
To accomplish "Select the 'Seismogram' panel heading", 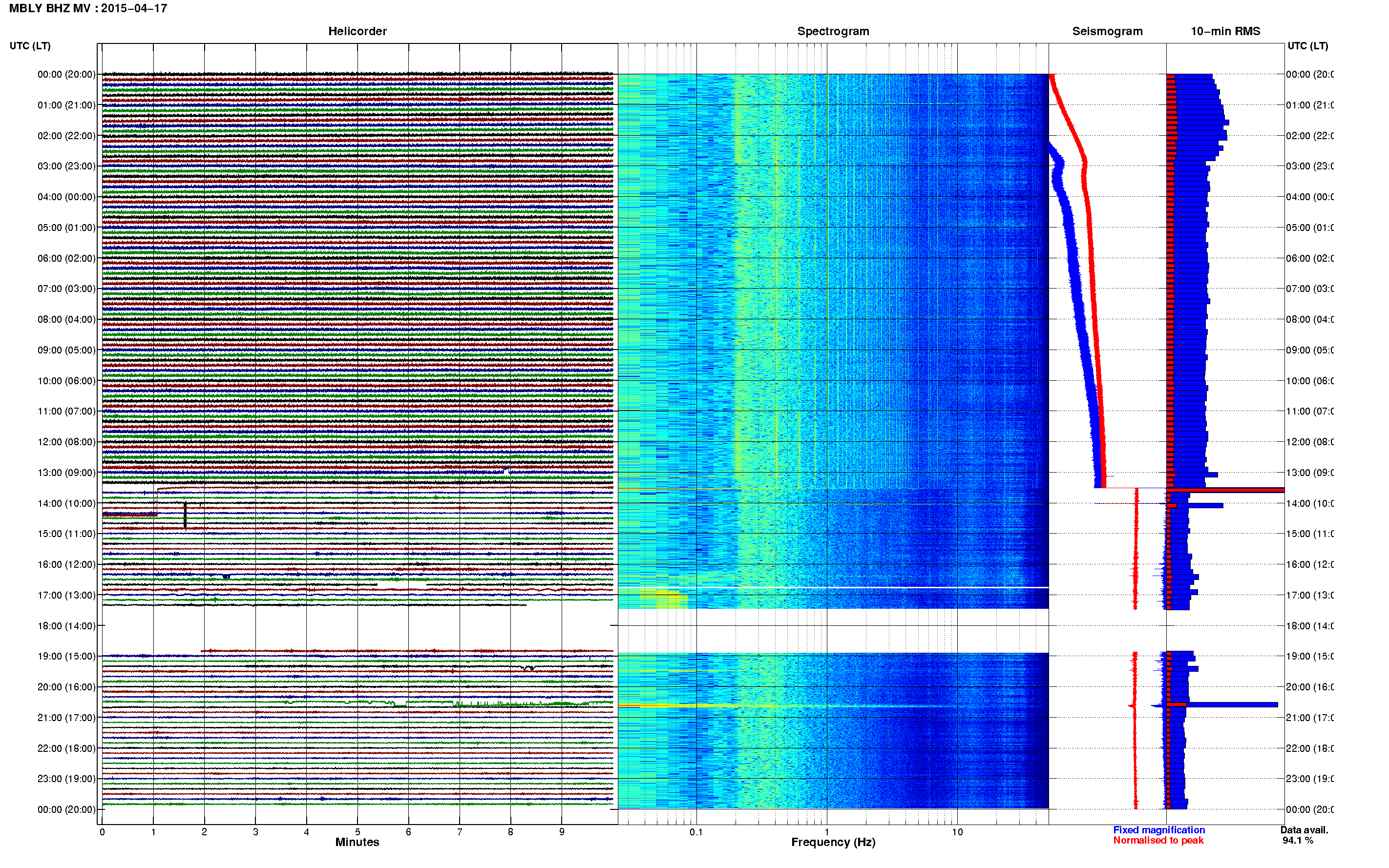I will click(1107, 31).
